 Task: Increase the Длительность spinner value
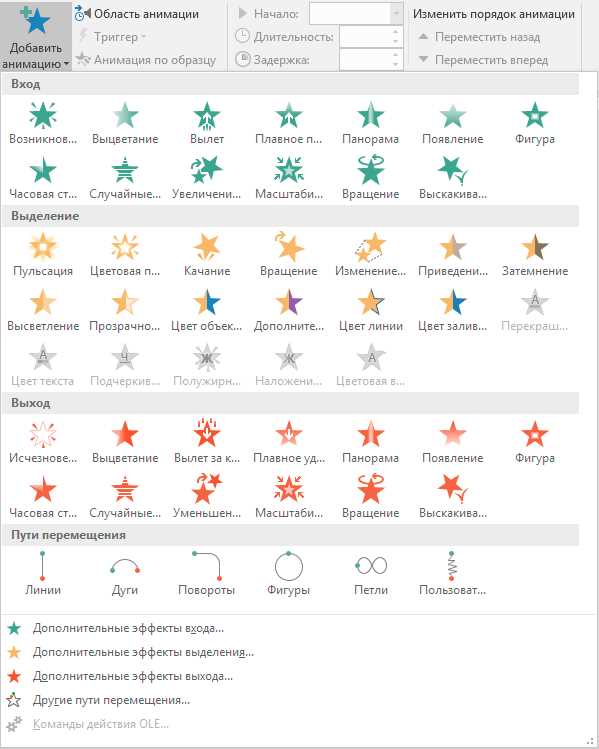point(396,32)
